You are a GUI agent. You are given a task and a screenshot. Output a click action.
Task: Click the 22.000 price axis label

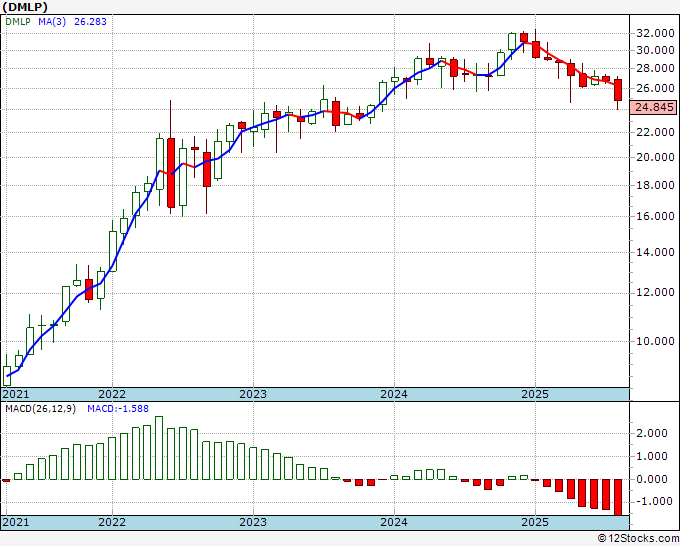point(655,132)
